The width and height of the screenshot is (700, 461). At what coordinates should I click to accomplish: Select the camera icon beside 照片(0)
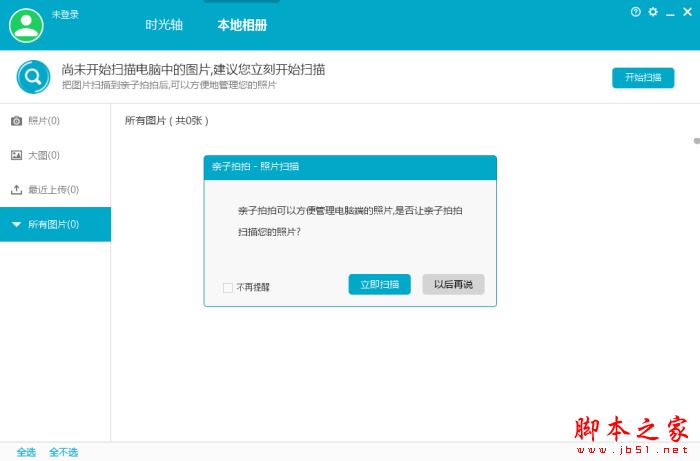pos(17,121)
